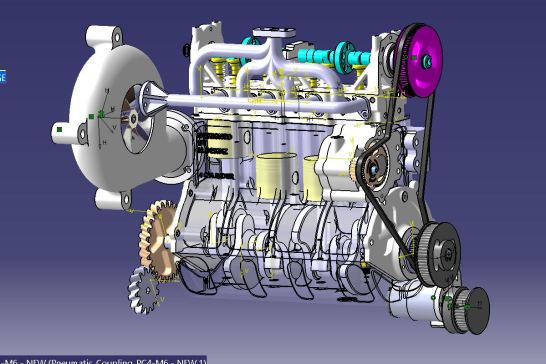
Task: Select the turbine wheel inside the turbo
Action: click(135, 119)
